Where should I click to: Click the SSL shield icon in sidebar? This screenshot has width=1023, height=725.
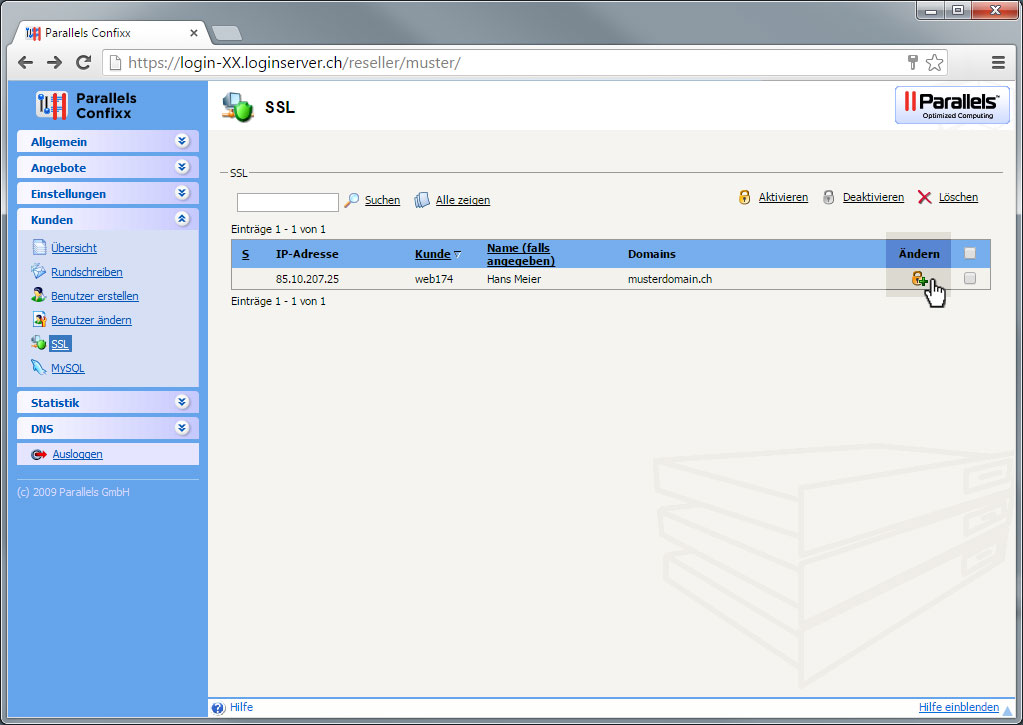point(38,343)
